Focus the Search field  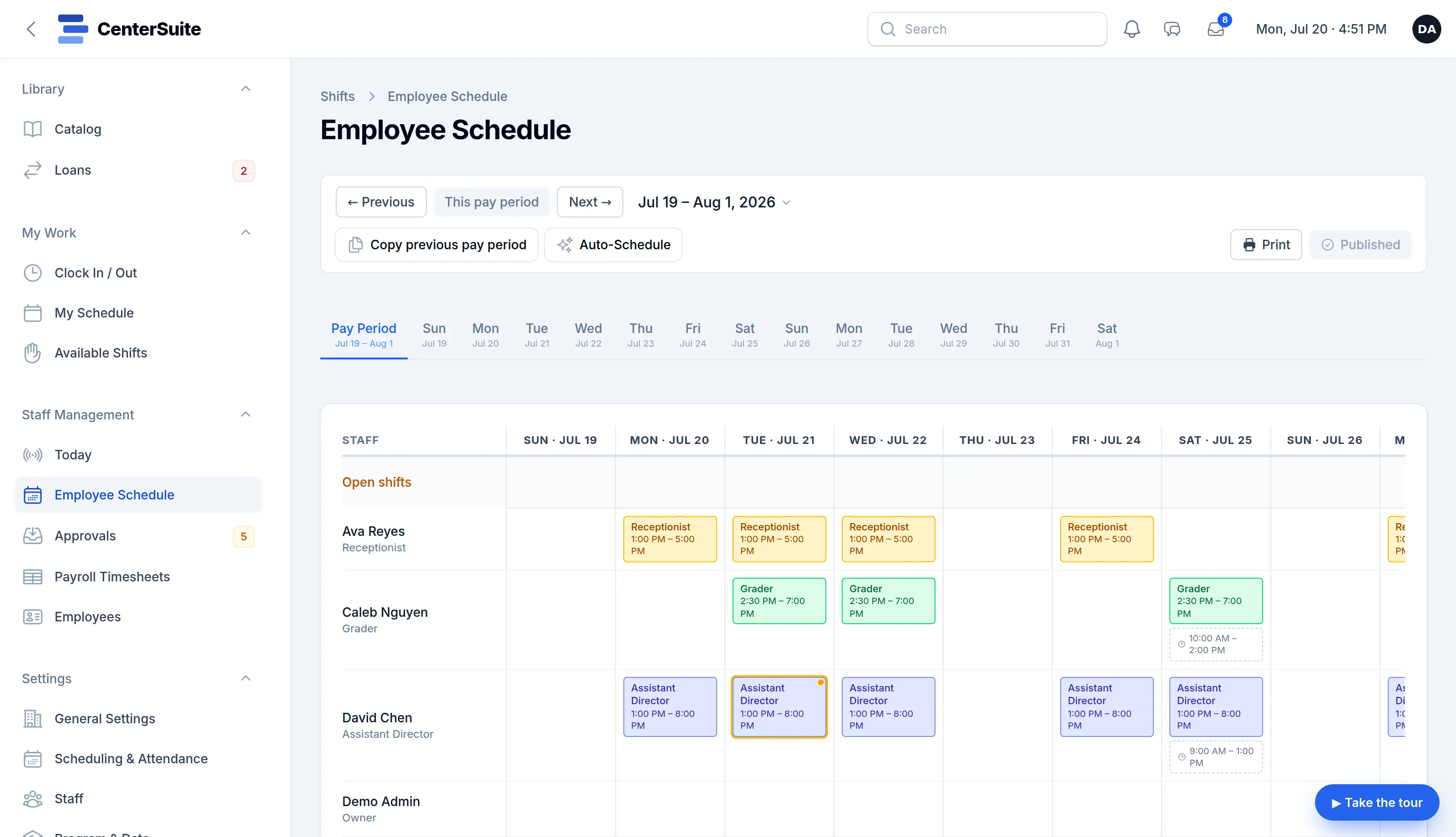[x=987, y=29]
